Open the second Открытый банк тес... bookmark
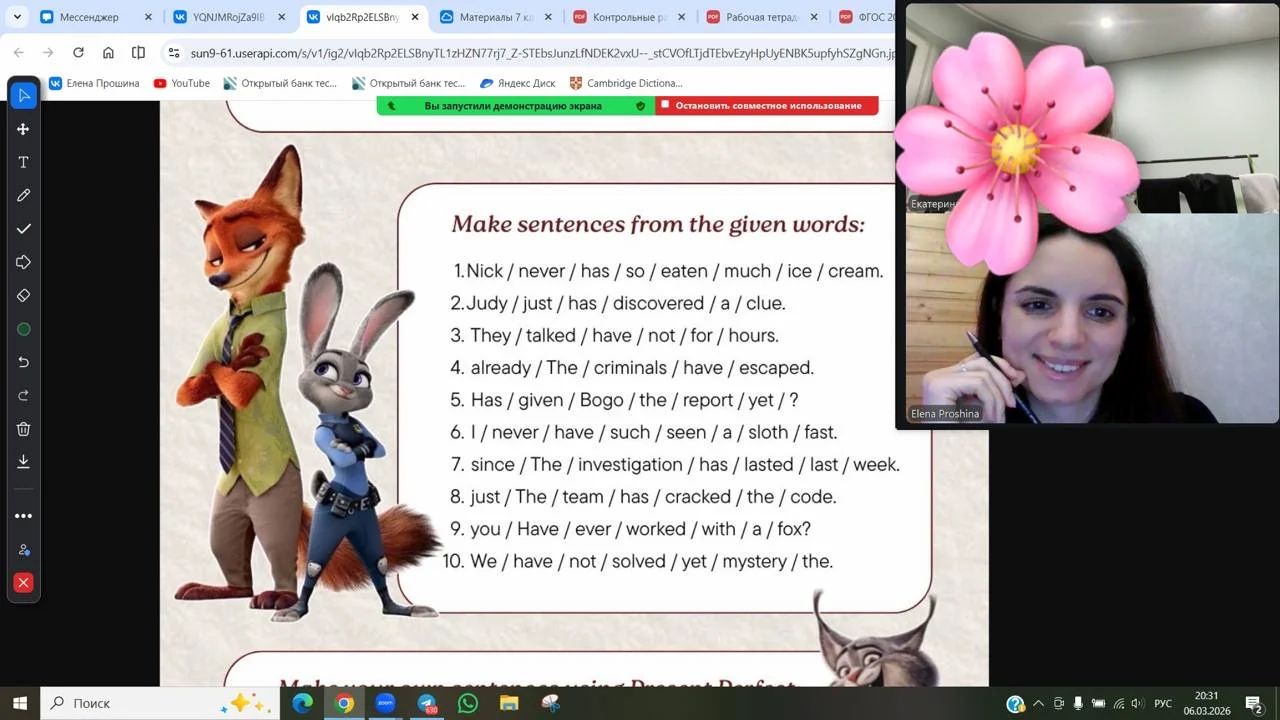The width and height of the screenshot is (1280, 720). [x=409, y=83]
